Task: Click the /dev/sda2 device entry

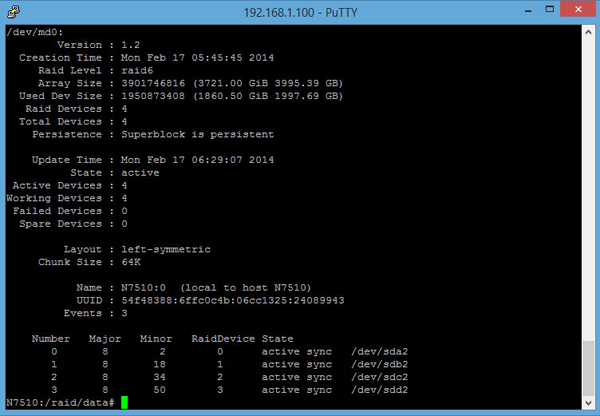Action: pos(380,352)
